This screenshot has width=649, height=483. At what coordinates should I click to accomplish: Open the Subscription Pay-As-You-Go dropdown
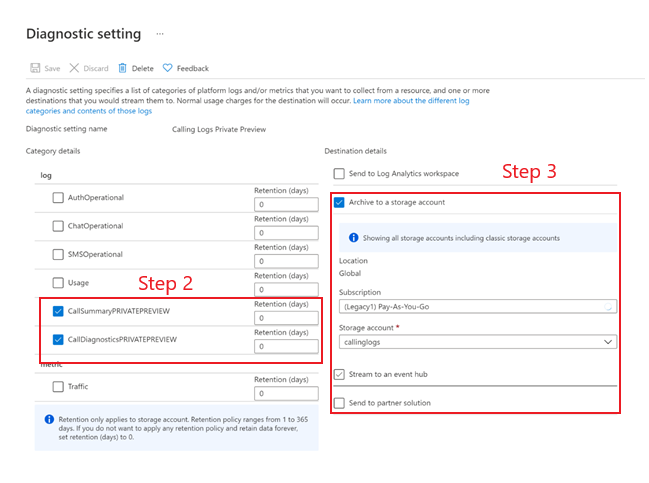478,307
